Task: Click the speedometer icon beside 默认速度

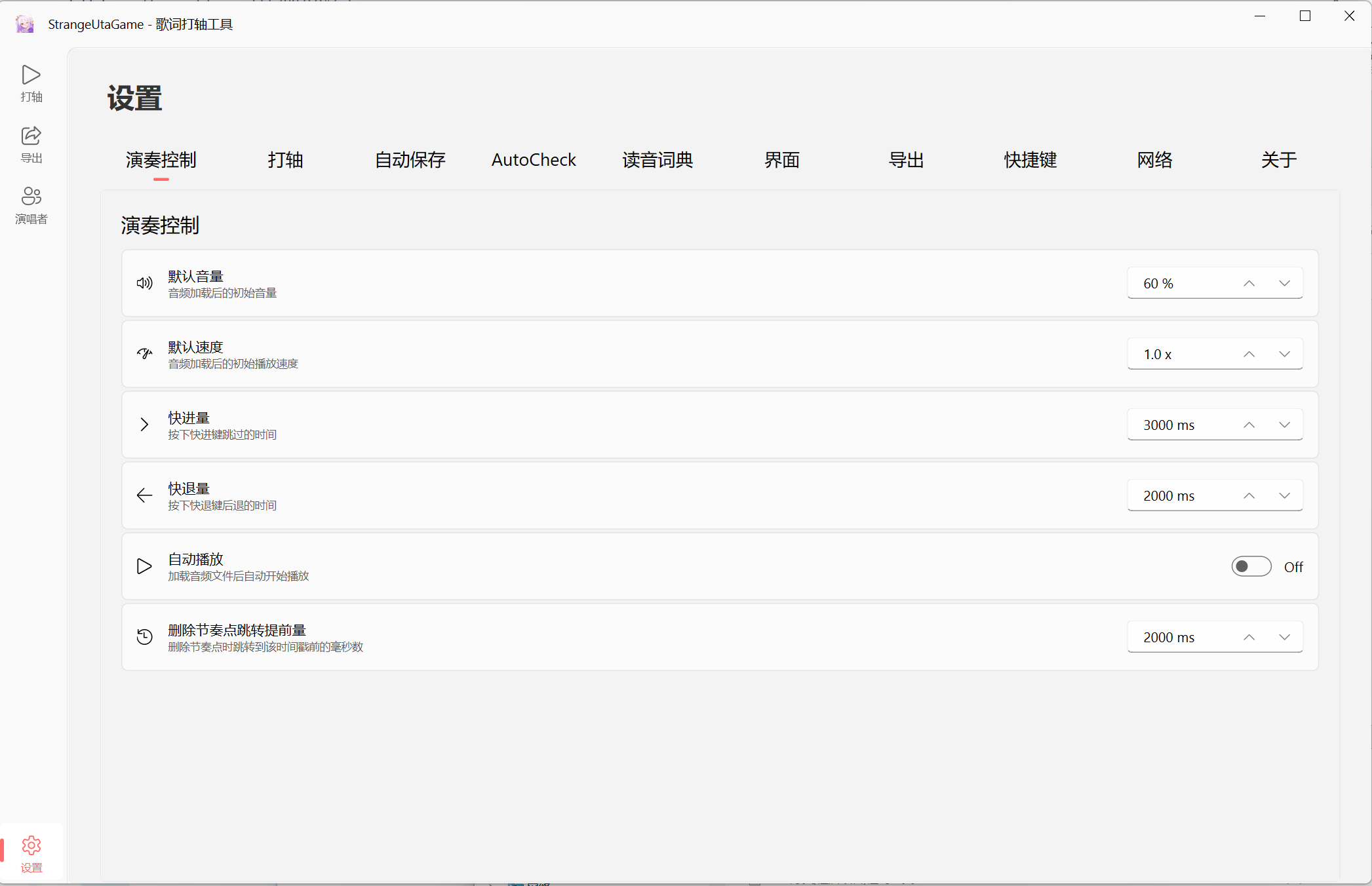Action: [x=145, y=354]
